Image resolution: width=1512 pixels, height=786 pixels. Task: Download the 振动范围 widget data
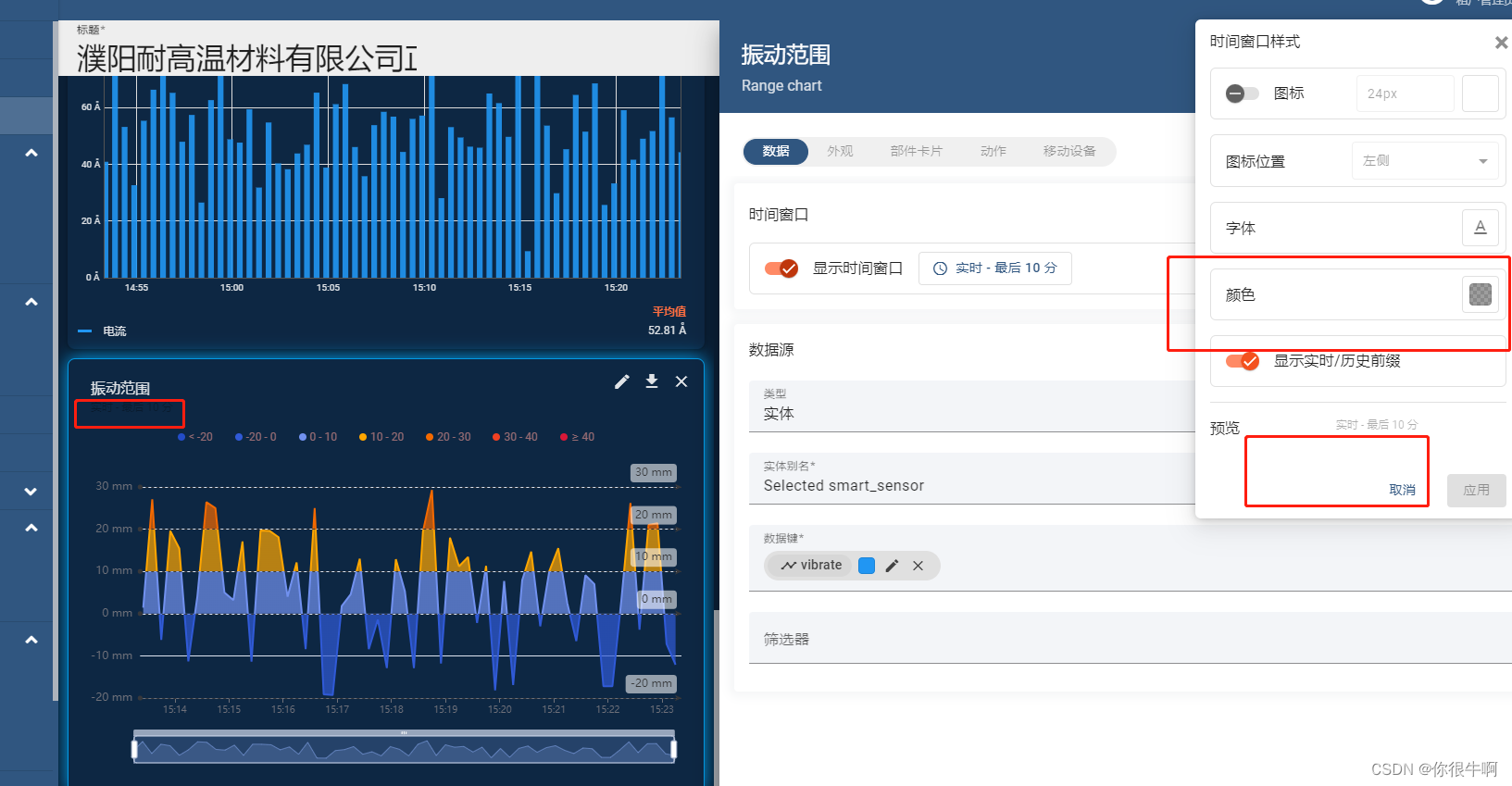652,381
